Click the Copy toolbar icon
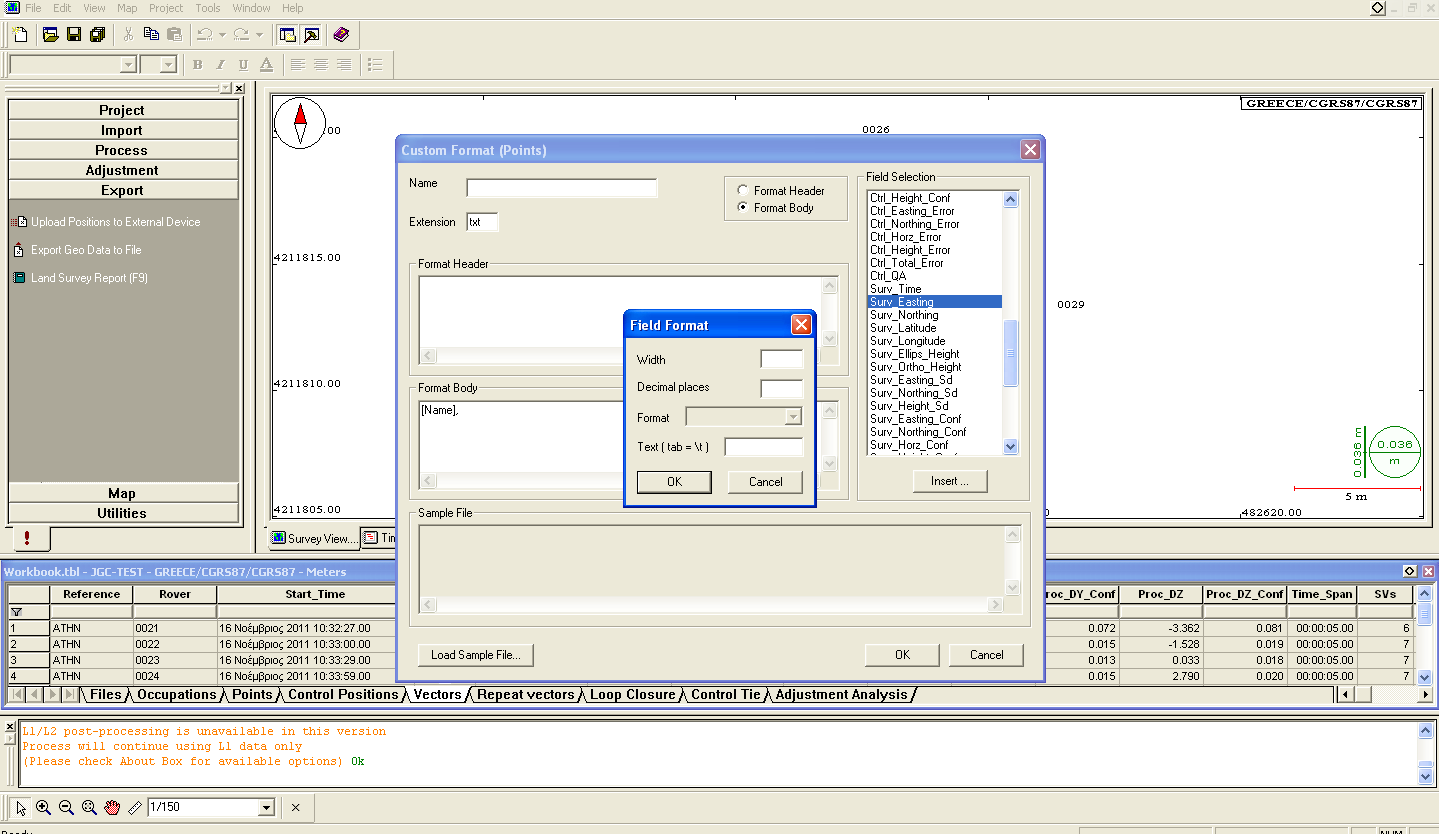Viewport: 1439px width, 834px height. click(x=151, y=35)
